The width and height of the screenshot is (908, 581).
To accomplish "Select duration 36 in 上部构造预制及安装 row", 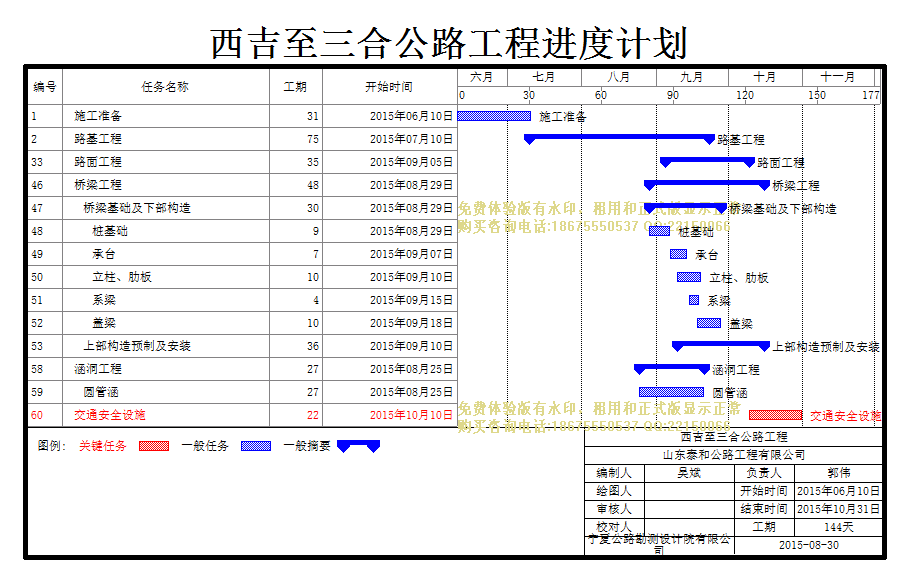I will pos(313,346).
